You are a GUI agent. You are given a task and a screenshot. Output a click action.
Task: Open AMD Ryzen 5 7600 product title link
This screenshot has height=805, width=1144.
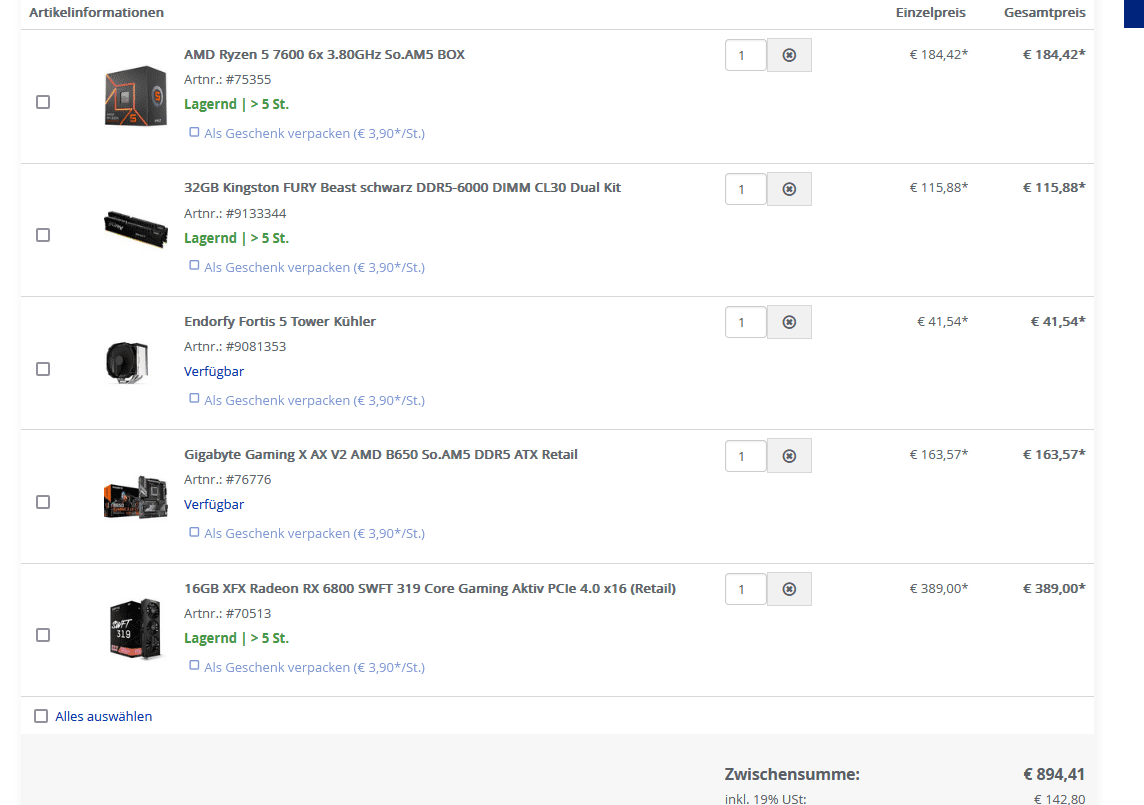pos(324,55)
